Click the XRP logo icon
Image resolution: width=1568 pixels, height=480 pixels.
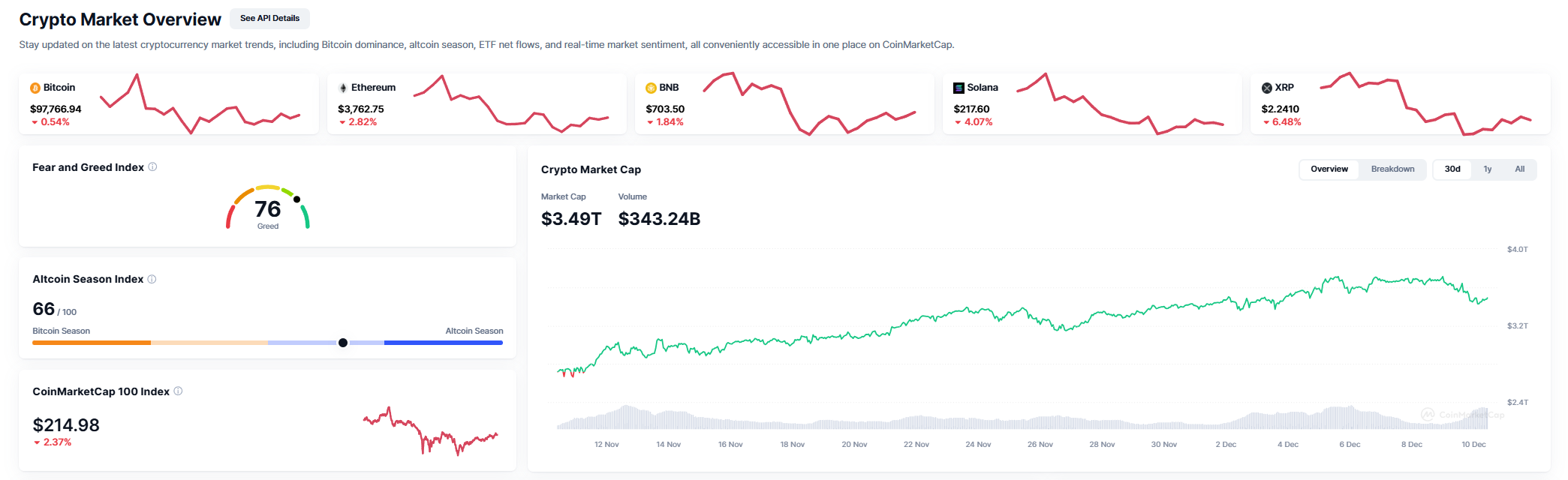tap(1267, 88)
